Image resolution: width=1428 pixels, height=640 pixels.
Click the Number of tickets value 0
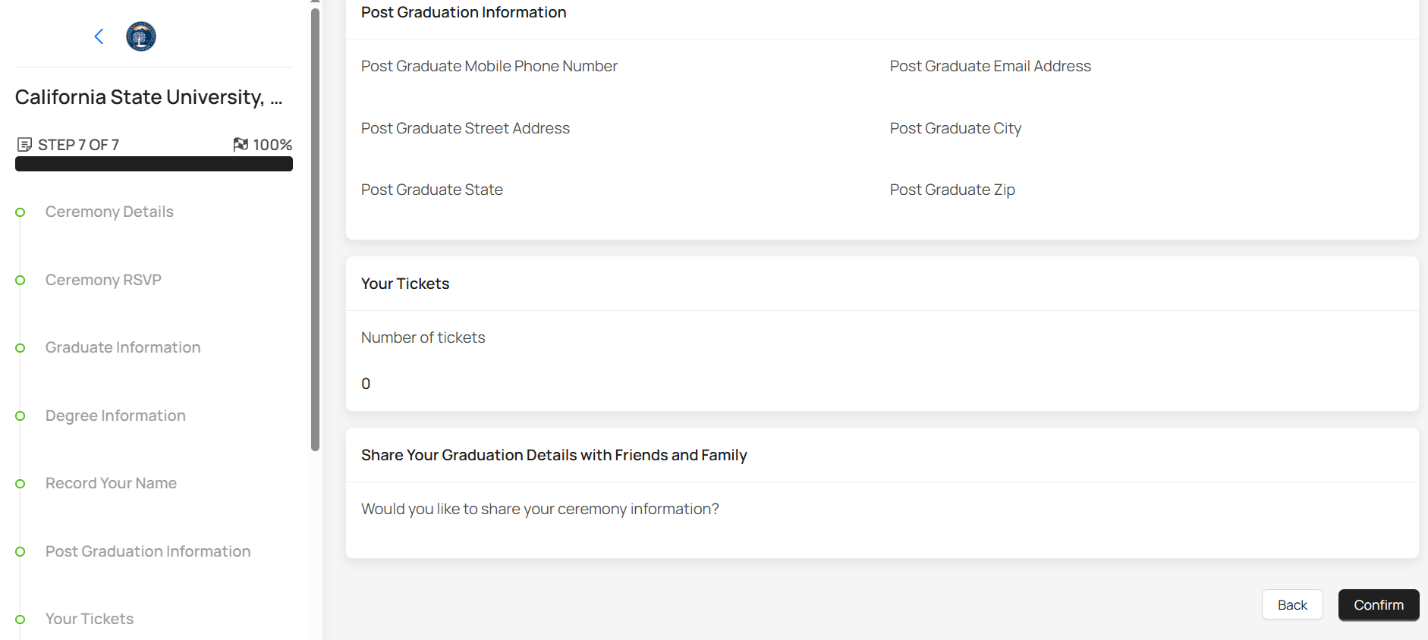tap(365, 383)
